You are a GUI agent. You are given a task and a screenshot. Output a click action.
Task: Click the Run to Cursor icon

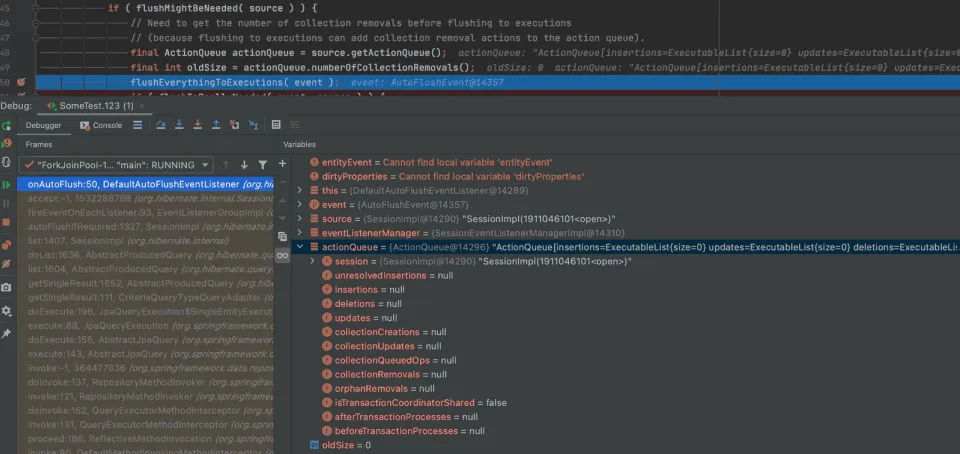pos(253,125)
